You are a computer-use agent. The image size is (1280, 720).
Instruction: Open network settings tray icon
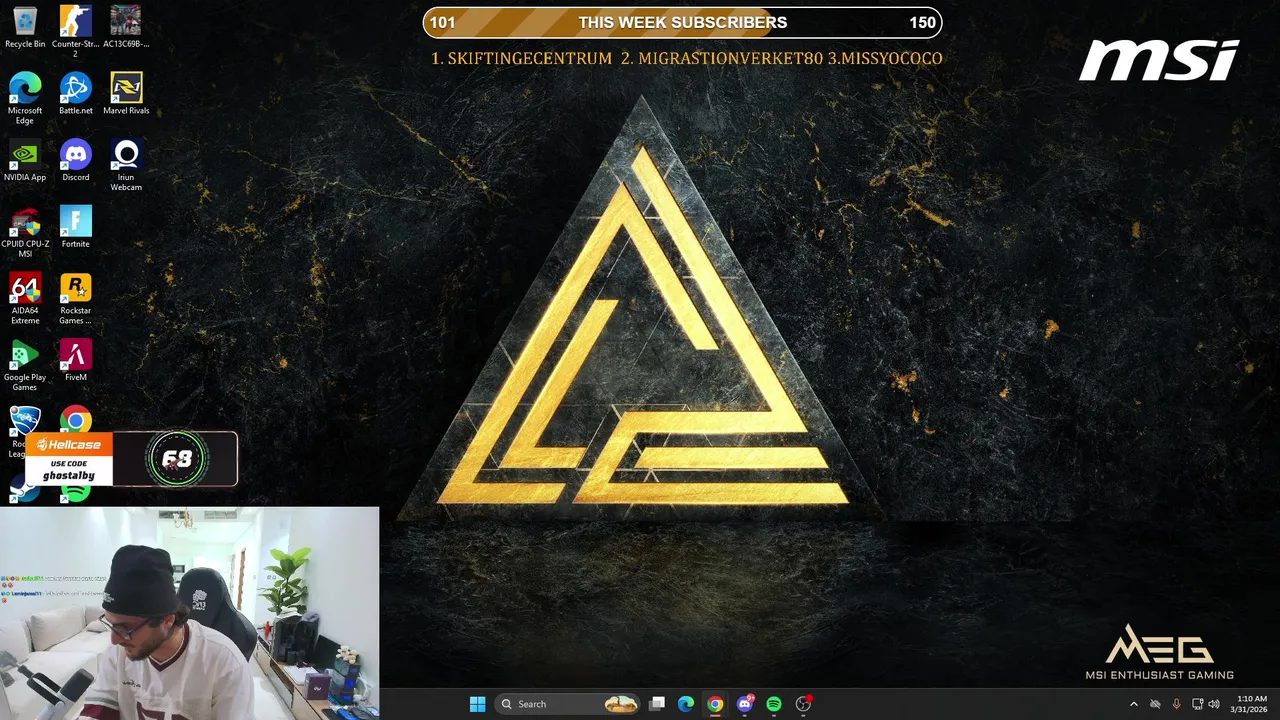pyautogui.click(x=1198, y=704)
